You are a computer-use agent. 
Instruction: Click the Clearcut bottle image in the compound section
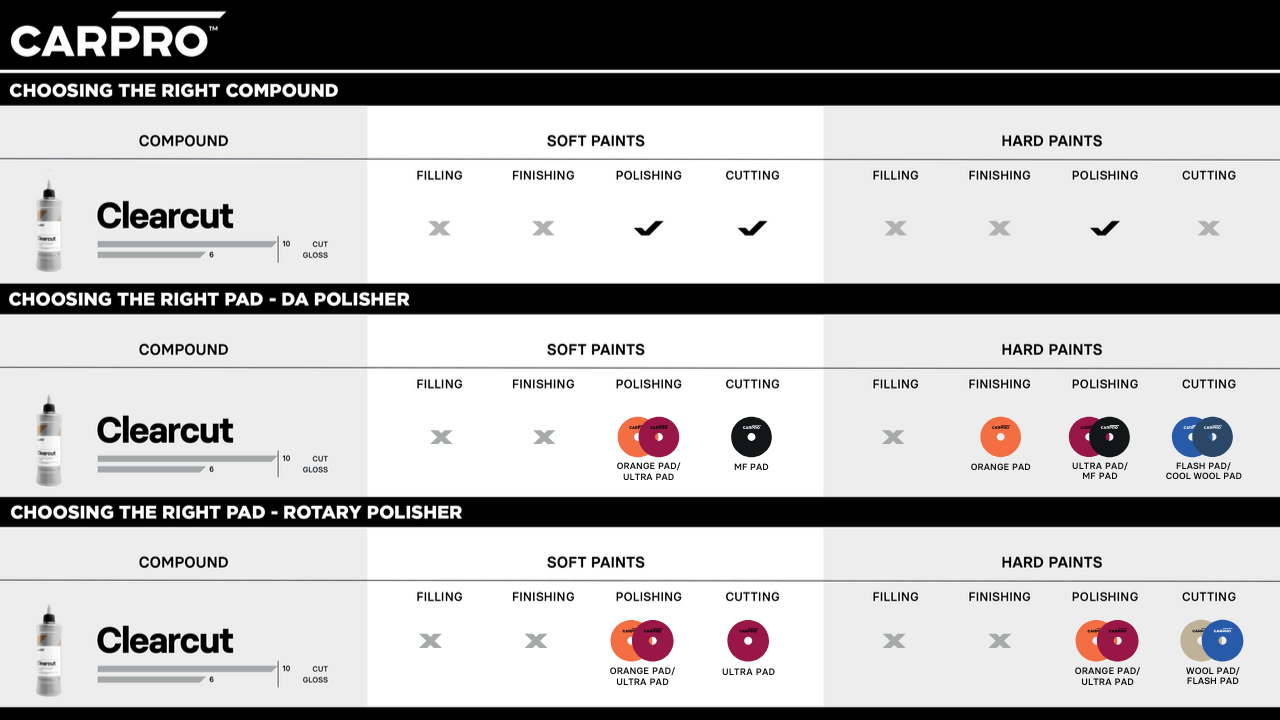click(48, 226)
